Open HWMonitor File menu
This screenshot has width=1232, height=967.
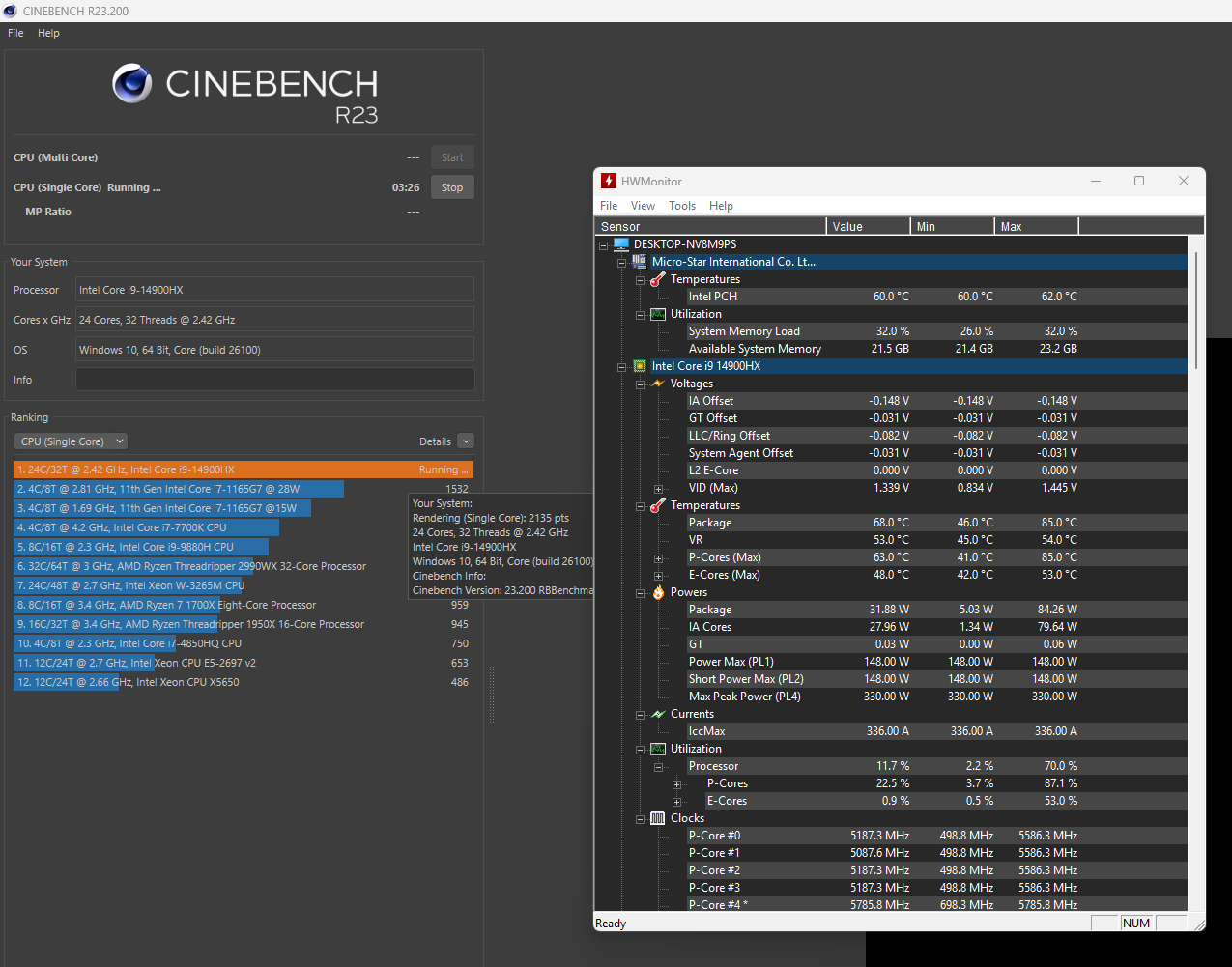click(609, 206)
